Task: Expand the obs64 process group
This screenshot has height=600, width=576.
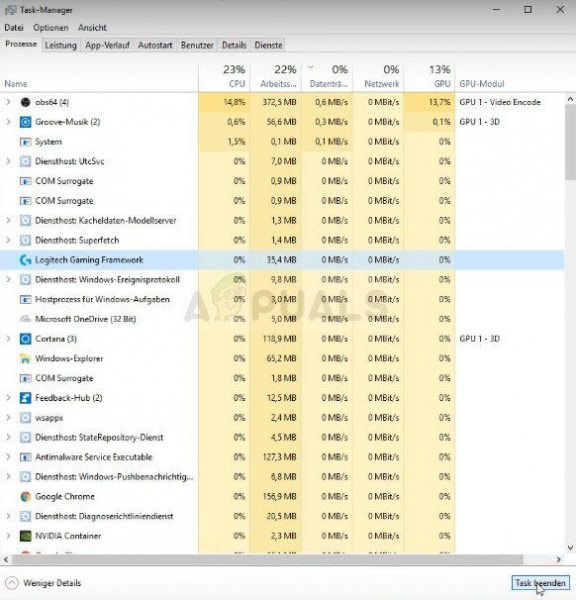Action: coord(8,102)
